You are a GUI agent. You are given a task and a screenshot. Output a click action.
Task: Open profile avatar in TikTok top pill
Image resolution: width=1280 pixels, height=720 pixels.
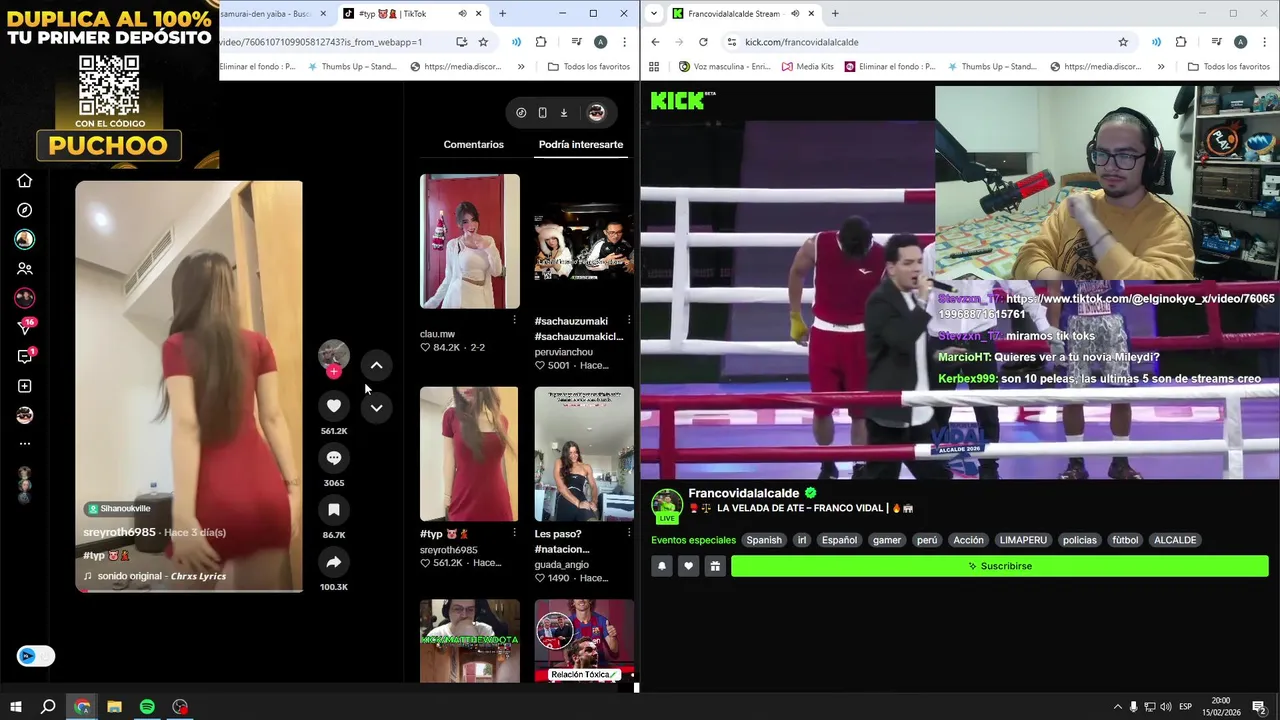click(596, 113)
